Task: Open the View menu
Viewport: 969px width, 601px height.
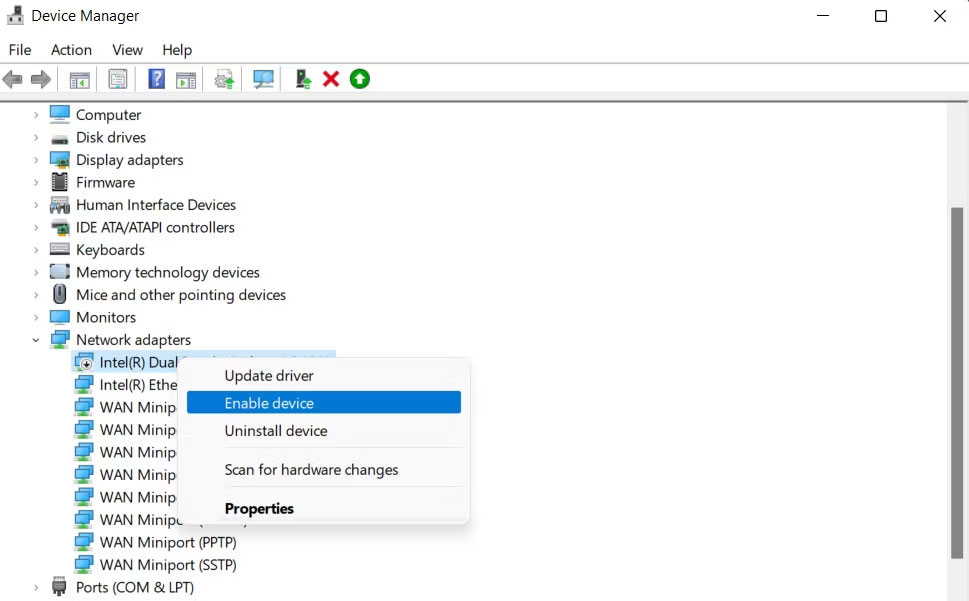Action: point(127,50)
